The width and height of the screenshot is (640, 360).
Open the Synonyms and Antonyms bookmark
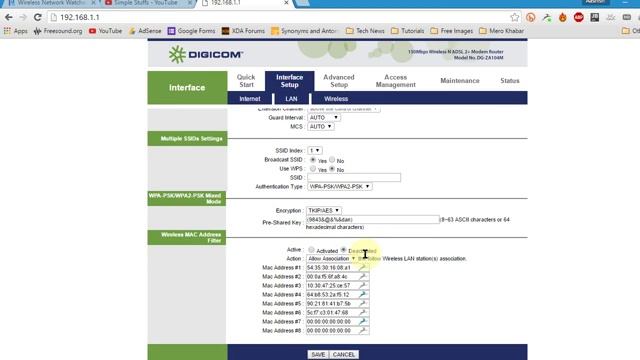[x=304, y=31]
